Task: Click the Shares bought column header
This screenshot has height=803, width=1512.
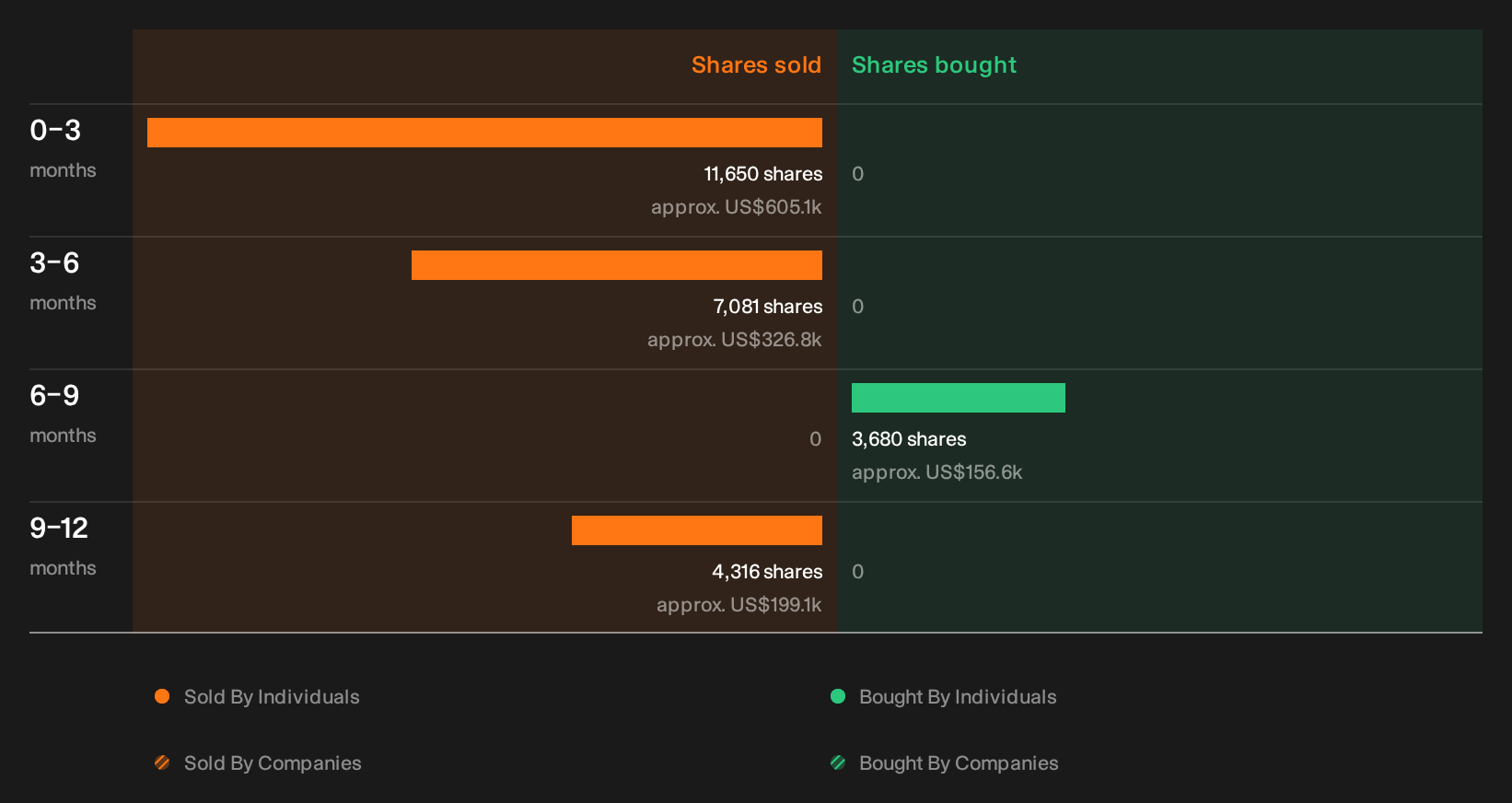Action: tap(934, 65)
